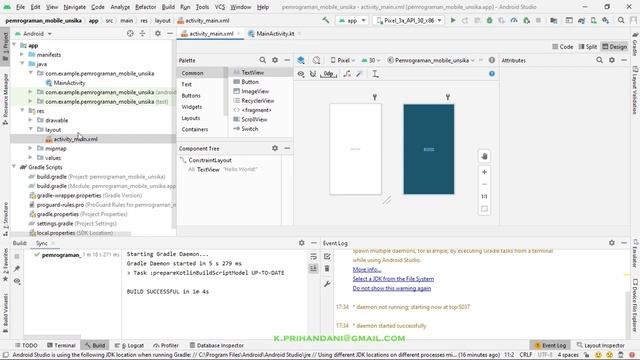Open the Pemrograman_mobile_unsika theme dropdown
640x360 pixels.
tap(431, 60)
